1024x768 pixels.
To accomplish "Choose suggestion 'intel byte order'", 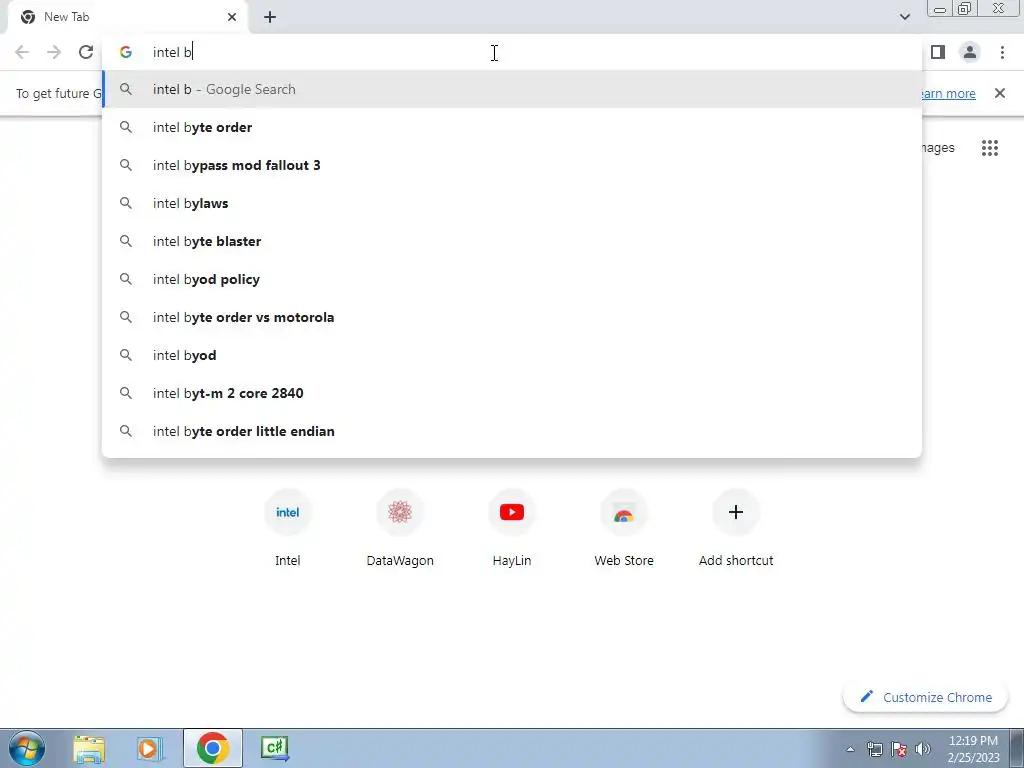I will click(x=512, y=127).
